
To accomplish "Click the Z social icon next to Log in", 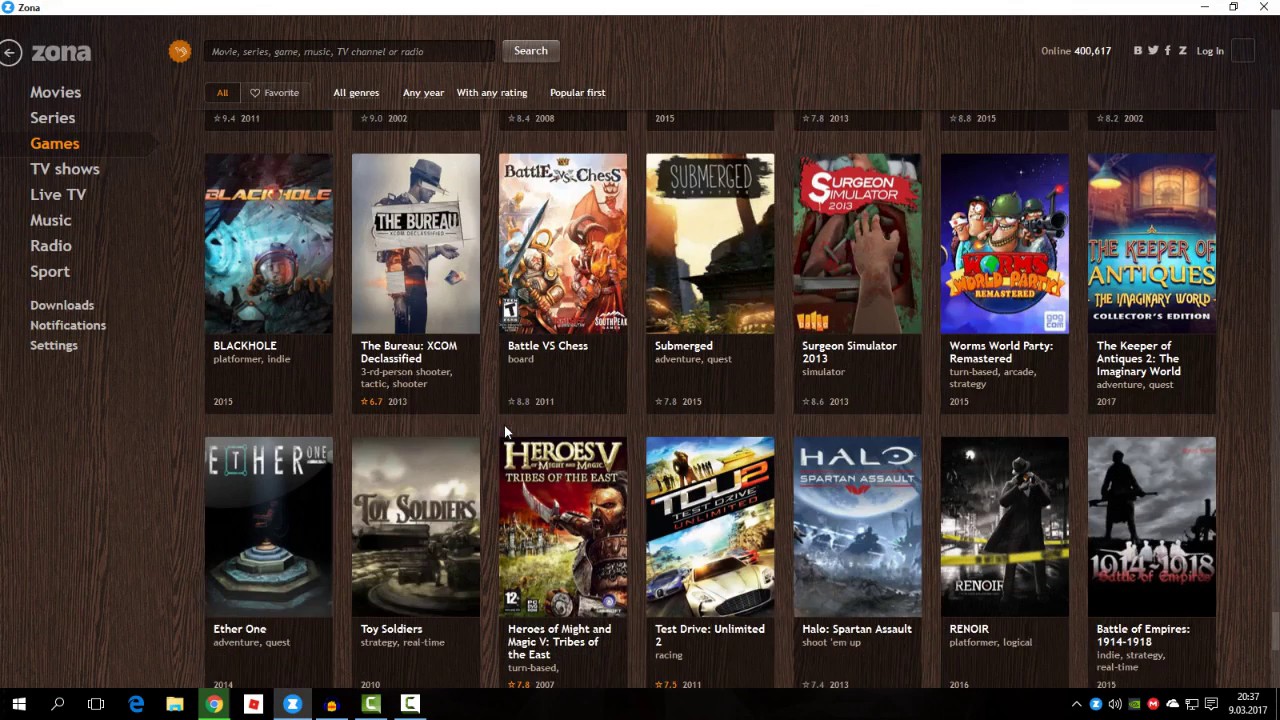I will pyautogui.click(x=1182, y=51).
